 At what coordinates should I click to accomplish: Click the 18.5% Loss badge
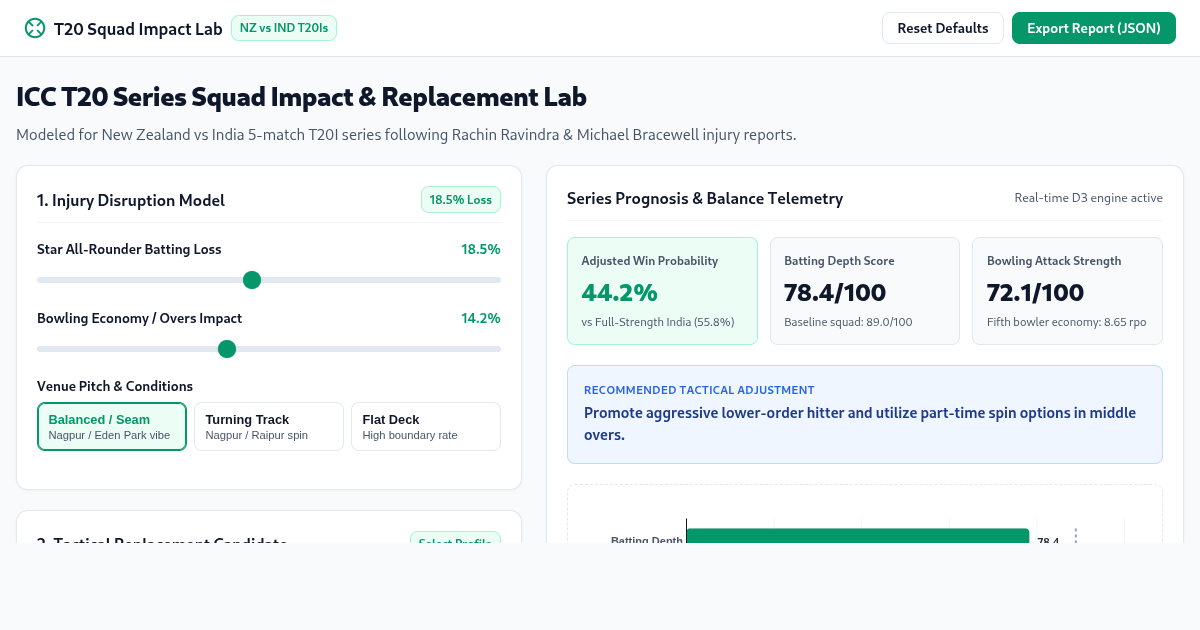[461, 200]
